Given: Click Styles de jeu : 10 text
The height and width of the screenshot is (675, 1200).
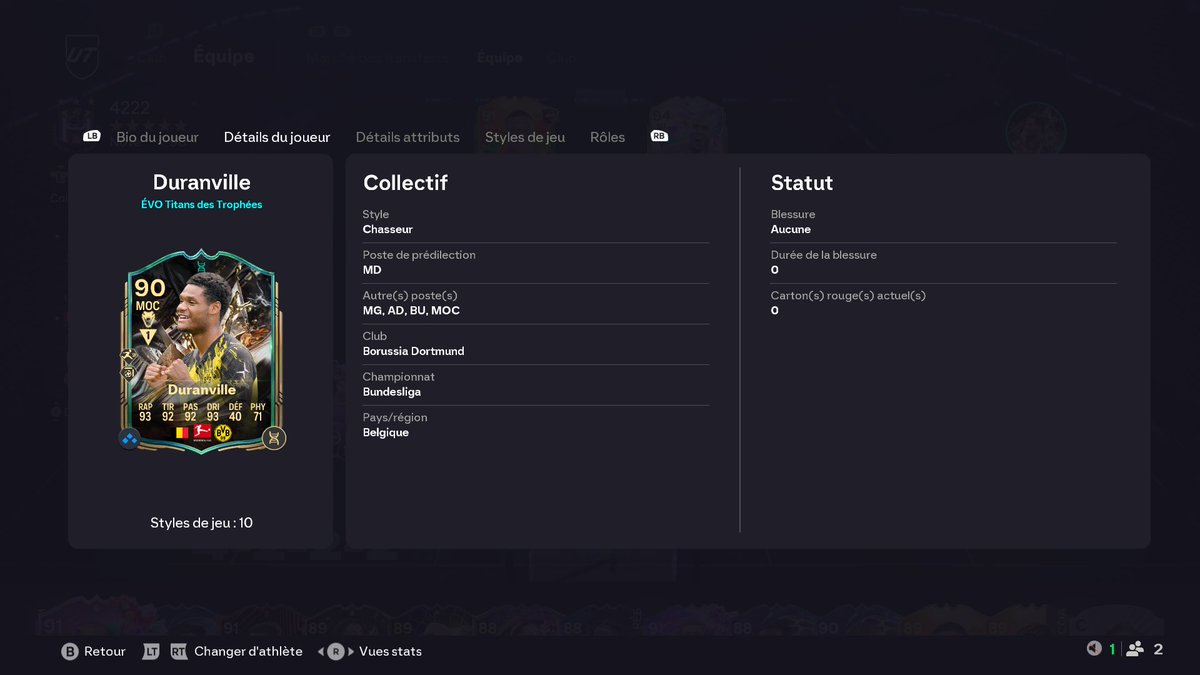Looking at the screenshot, I should click(202, 523).
